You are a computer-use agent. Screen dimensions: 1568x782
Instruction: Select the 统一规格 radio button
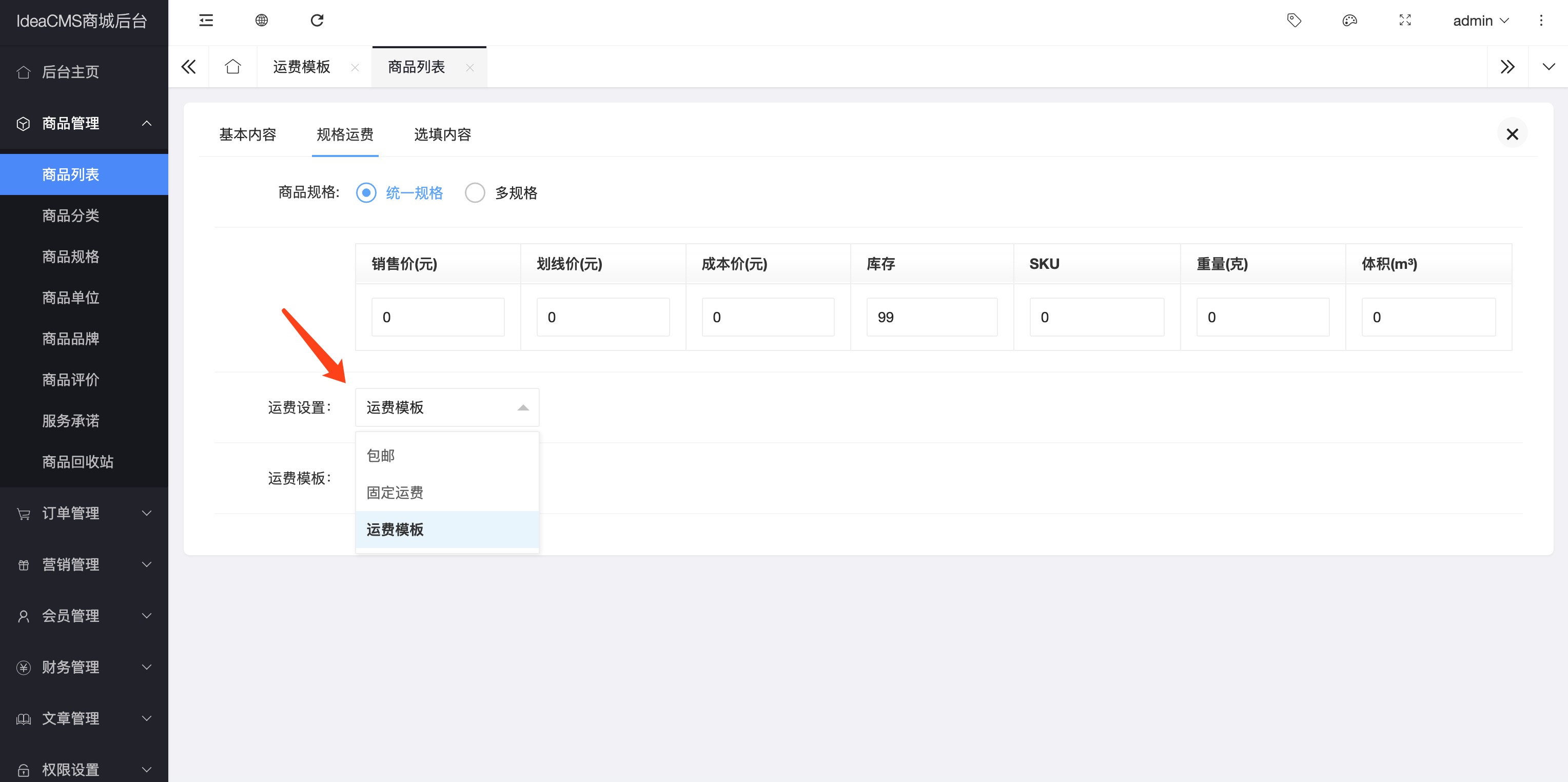(x=366, y=193)
